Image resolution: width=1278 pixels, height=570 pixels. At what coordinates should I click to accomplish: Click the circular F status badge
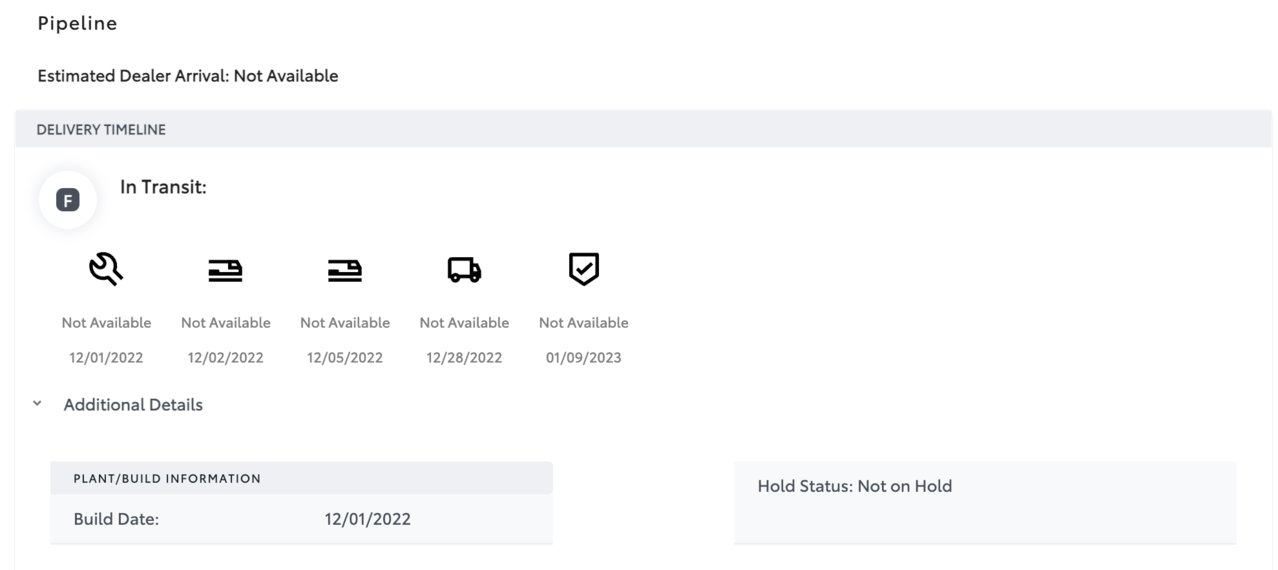coord(67,200)
